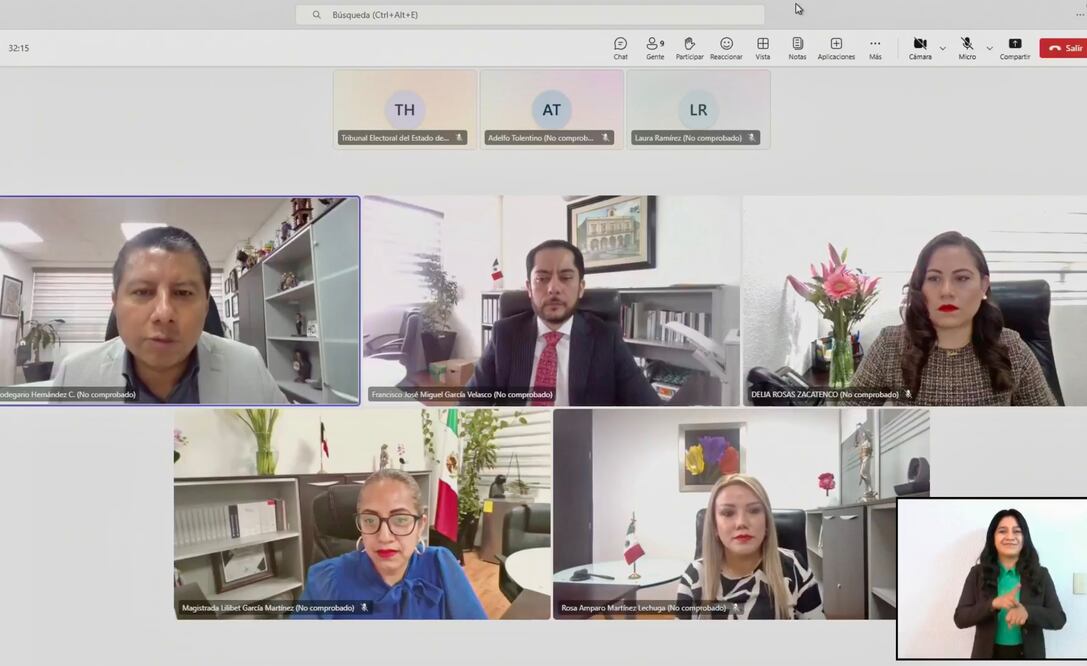Open Aplicaciones add-ons

(x=836, y=48)
